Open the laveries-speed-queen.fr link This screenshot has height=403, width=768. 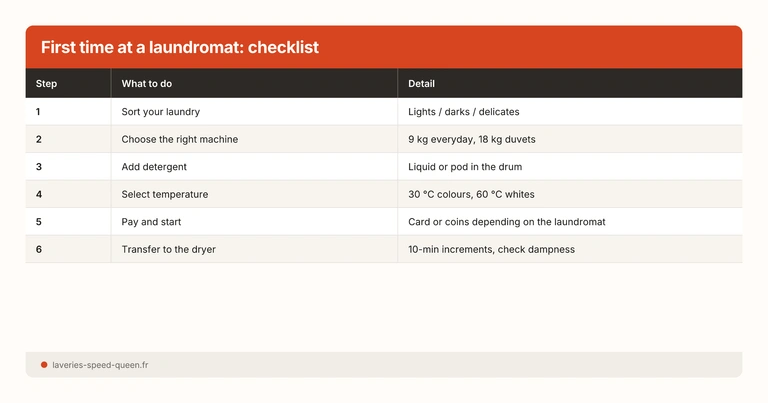tap(100, 365)
